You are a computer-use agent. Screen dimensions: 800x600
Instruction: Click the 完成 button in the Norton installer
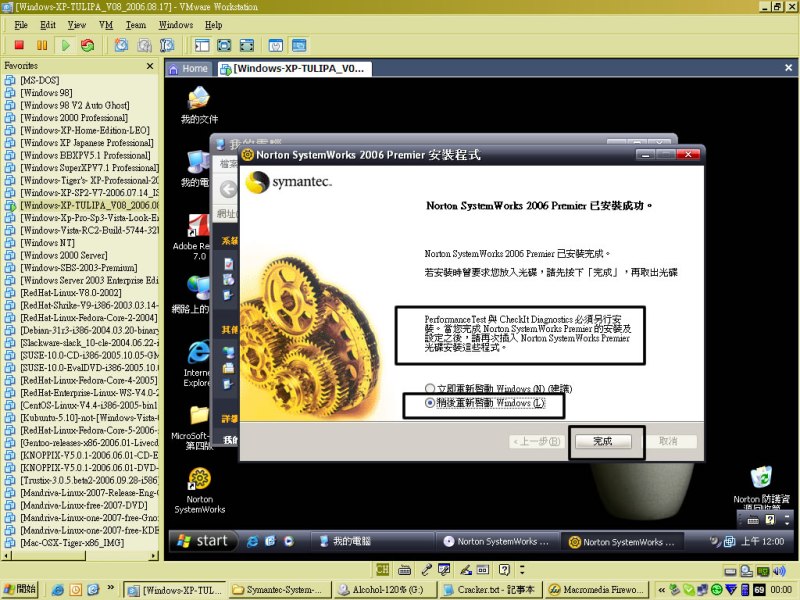tap(603, 441)
